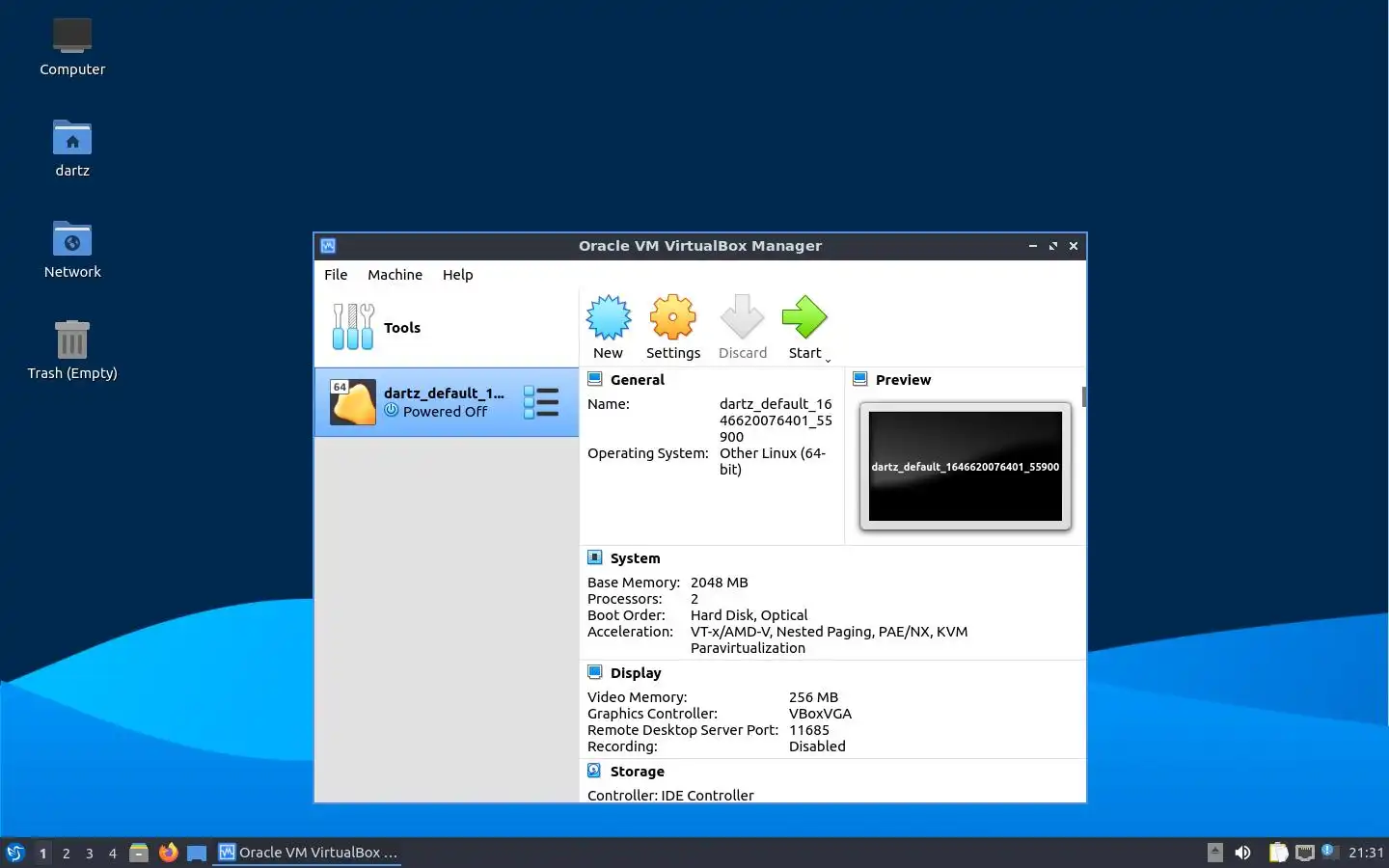Click the Tools wrench icon

(x=353, y=327)
